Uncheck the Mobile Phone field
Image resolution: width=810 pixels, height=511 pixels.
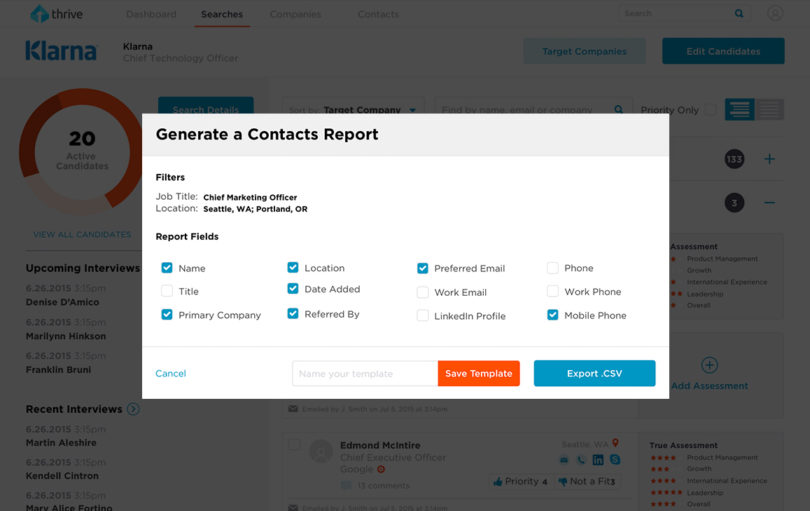(x=553, y=315)
